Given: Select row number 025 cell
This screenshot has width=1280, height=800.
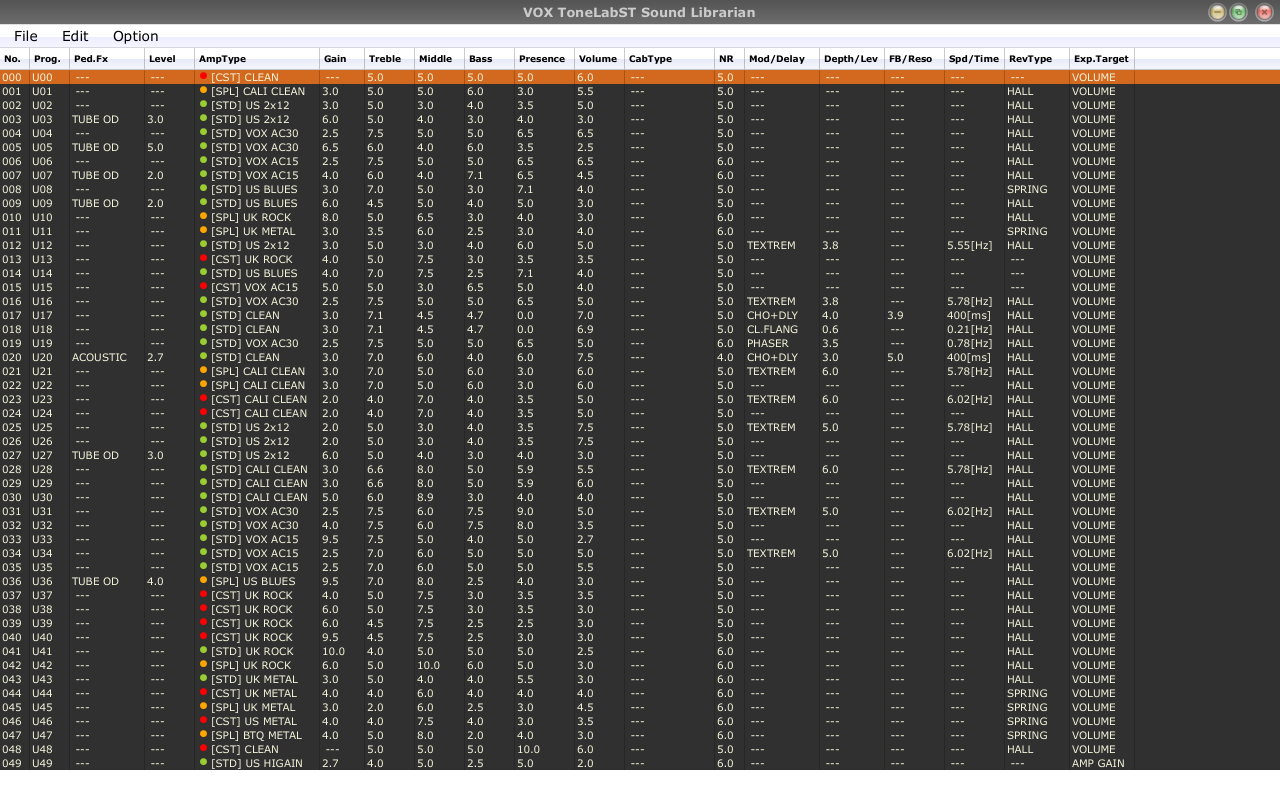Looking at the screenshot, I should point(12,427).
